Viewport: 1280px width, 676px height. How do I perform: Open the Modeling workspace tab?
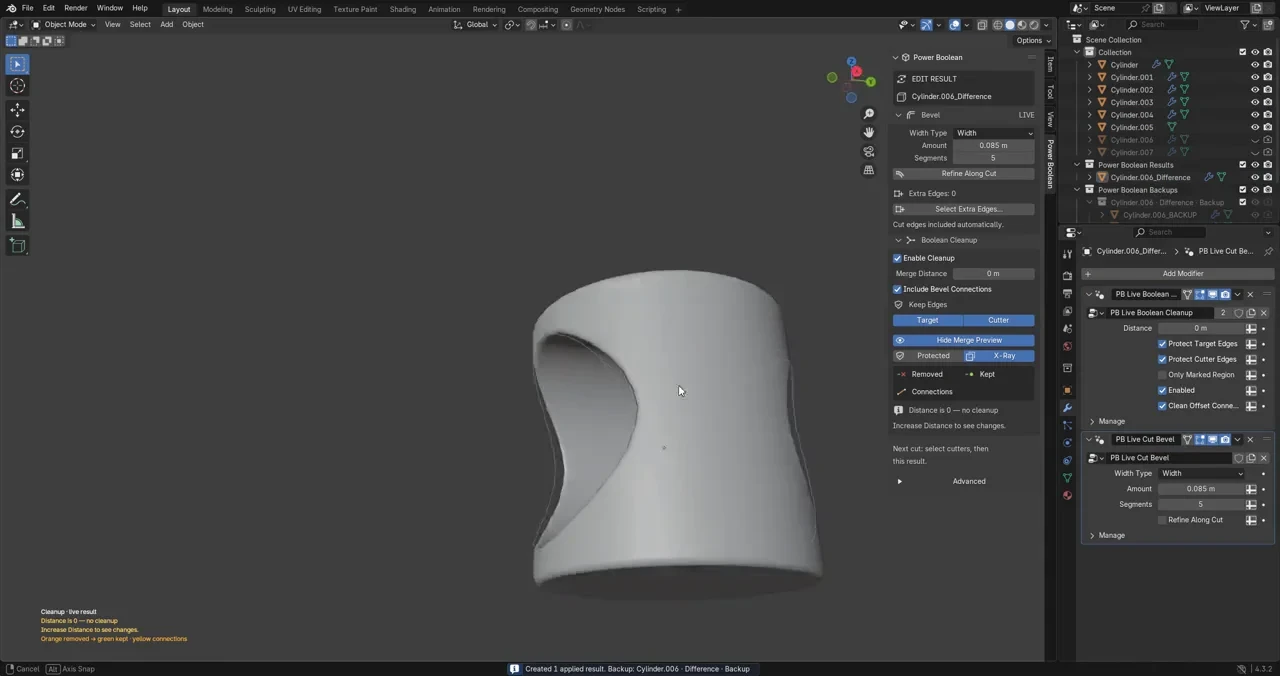pyautogui.click(x=217, y=9)
